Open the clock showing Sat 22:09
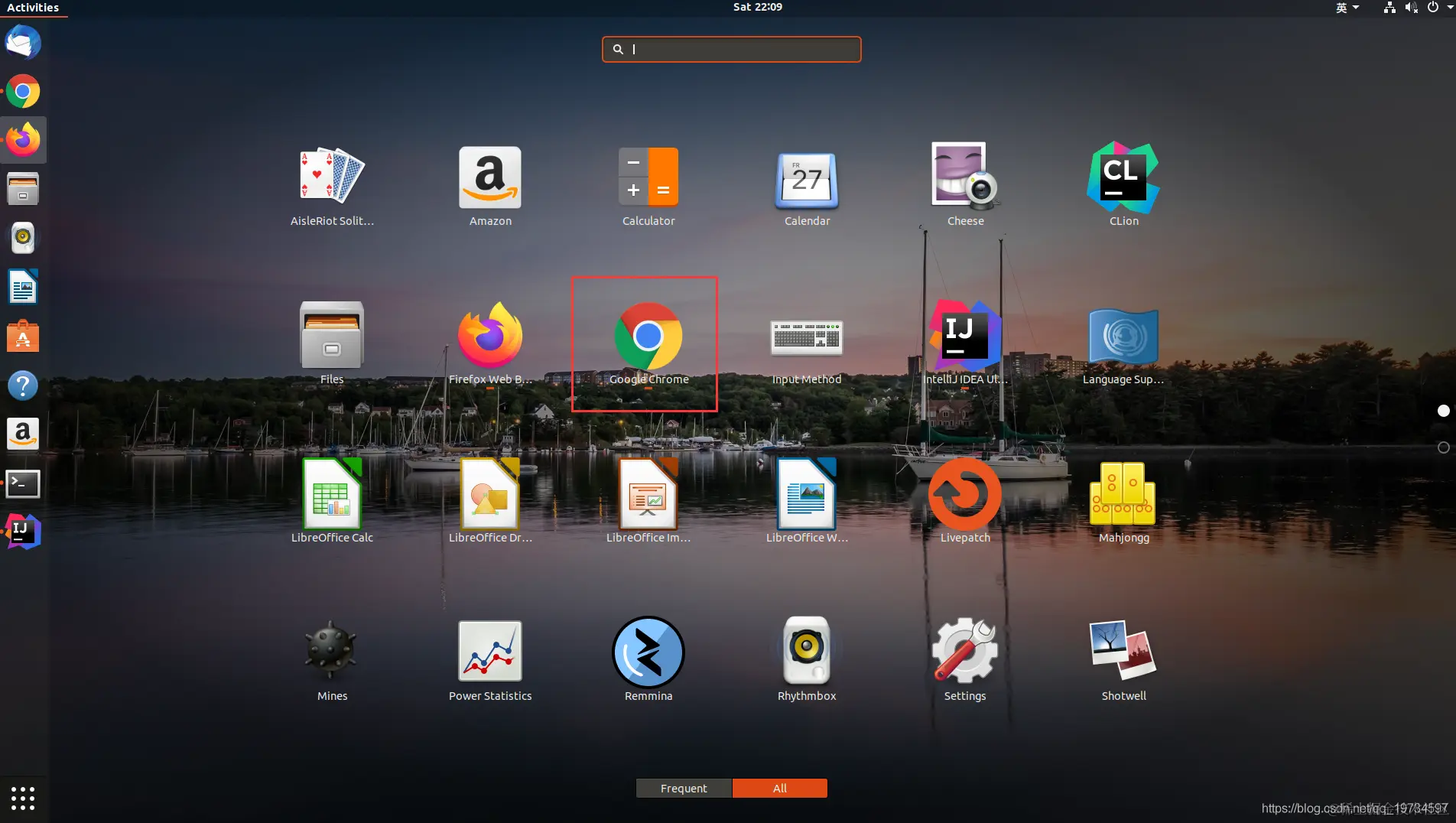This screenshot has height=823, width=1456. coord(757,7)
